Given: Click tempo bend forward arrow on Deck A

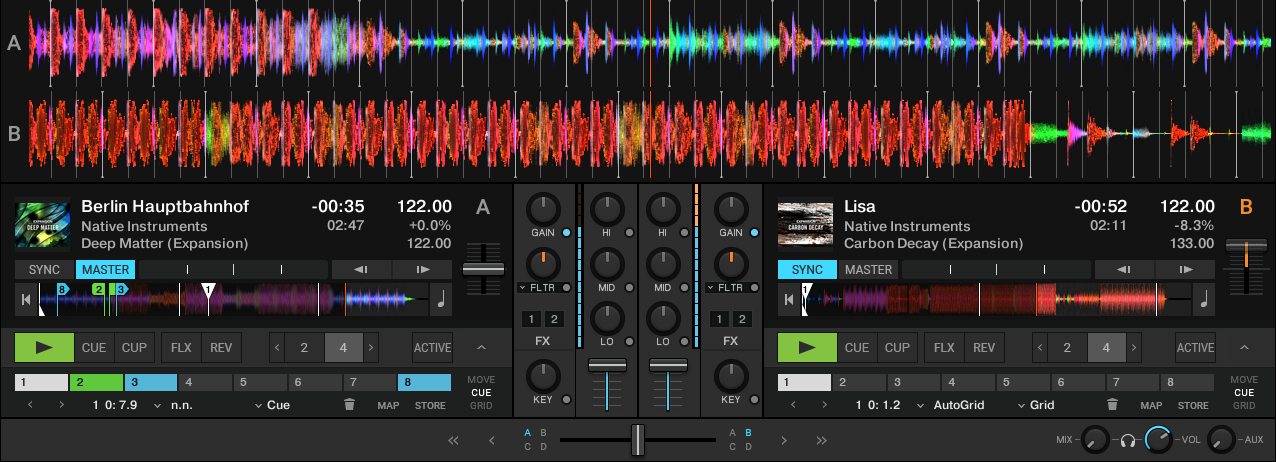Looking at the screenshot, I should point(422,269).
